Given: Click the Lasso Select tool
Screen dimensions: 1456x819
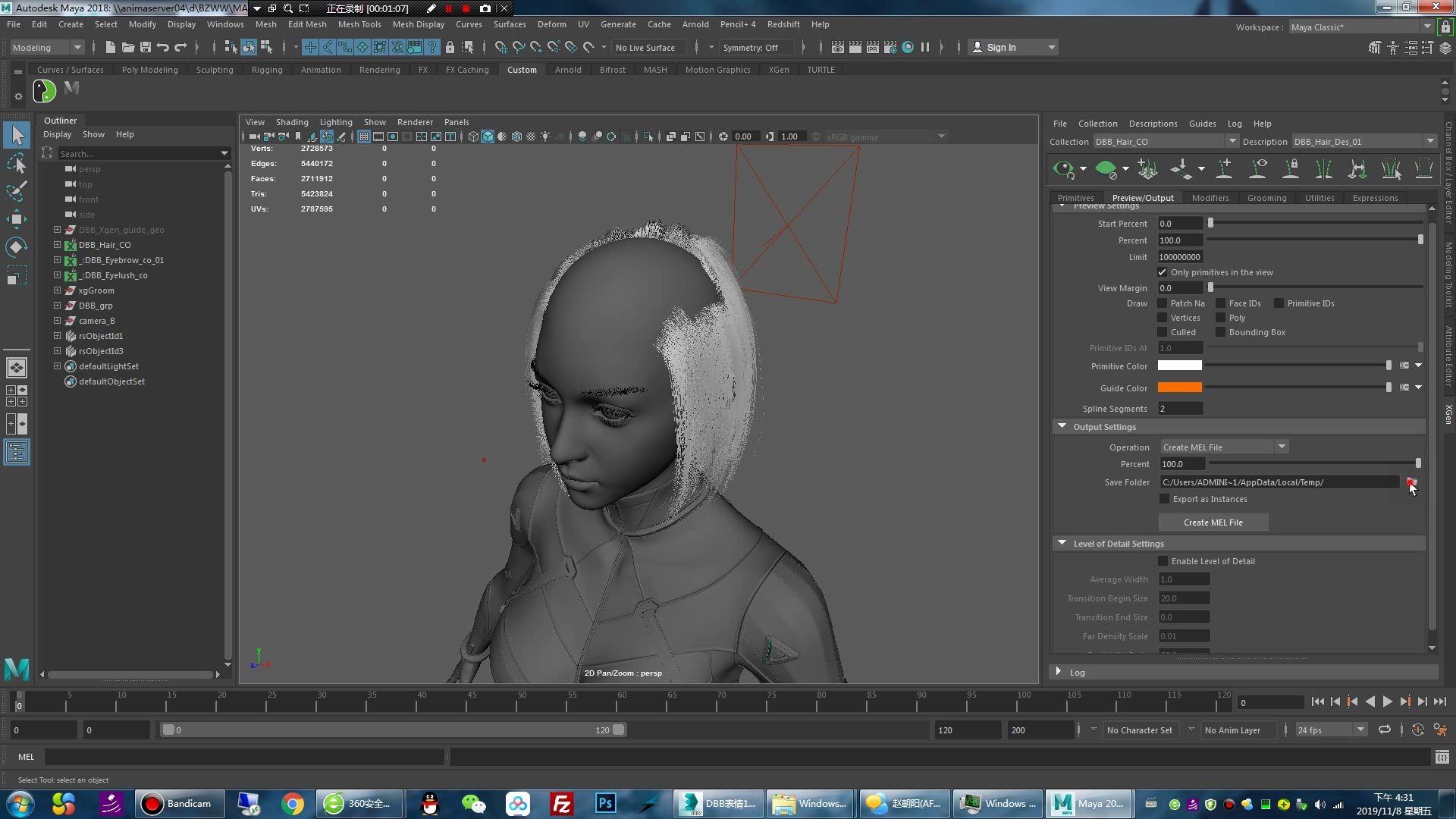Looking at the screenshot, I should pos(16,164).
